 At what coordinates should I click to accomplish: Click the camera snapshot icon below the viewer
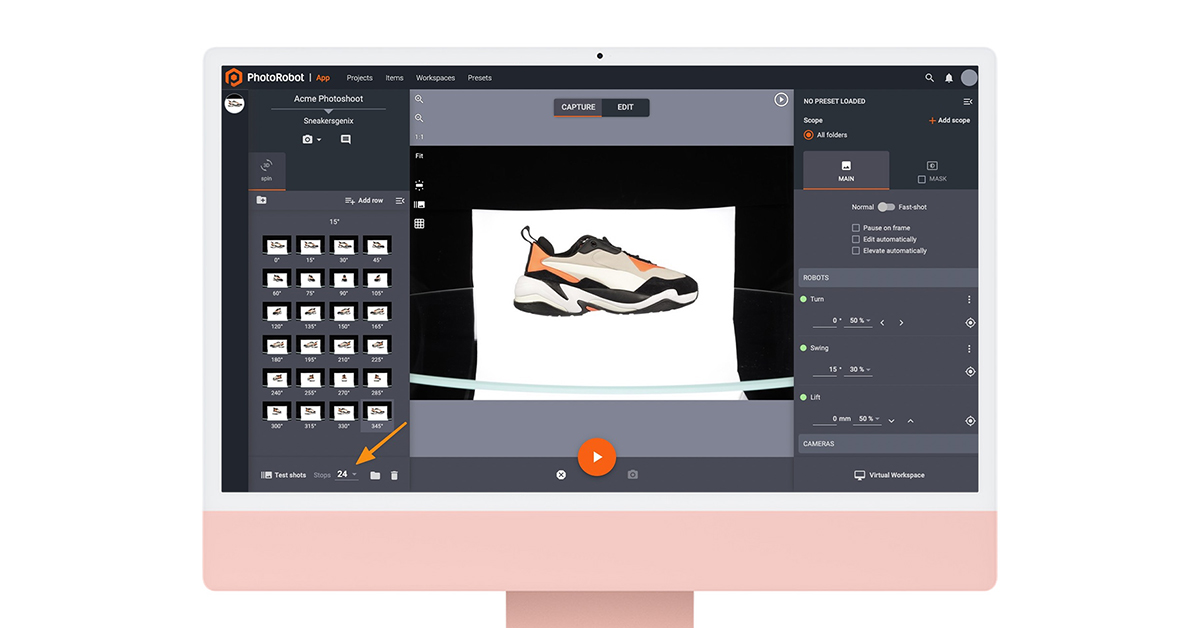click(633, 474)
